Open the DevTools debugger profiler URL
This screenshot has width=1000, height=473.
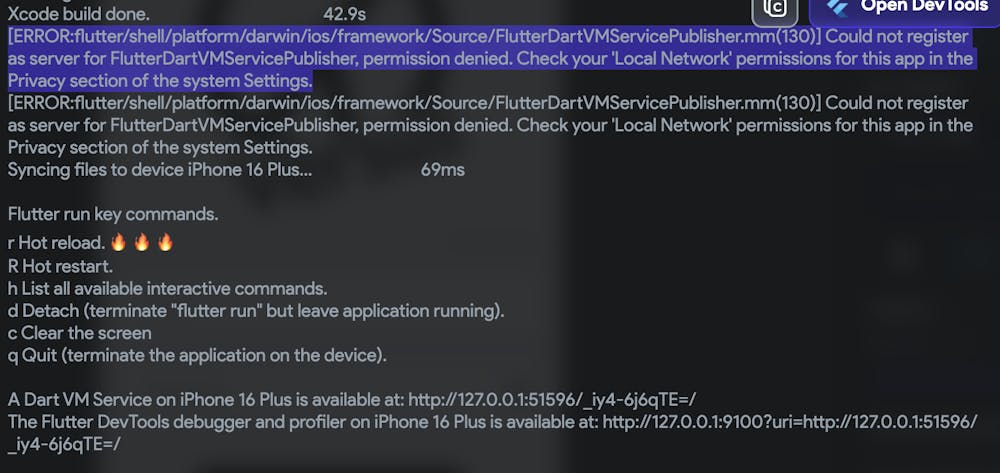click(x=790, y=422)
